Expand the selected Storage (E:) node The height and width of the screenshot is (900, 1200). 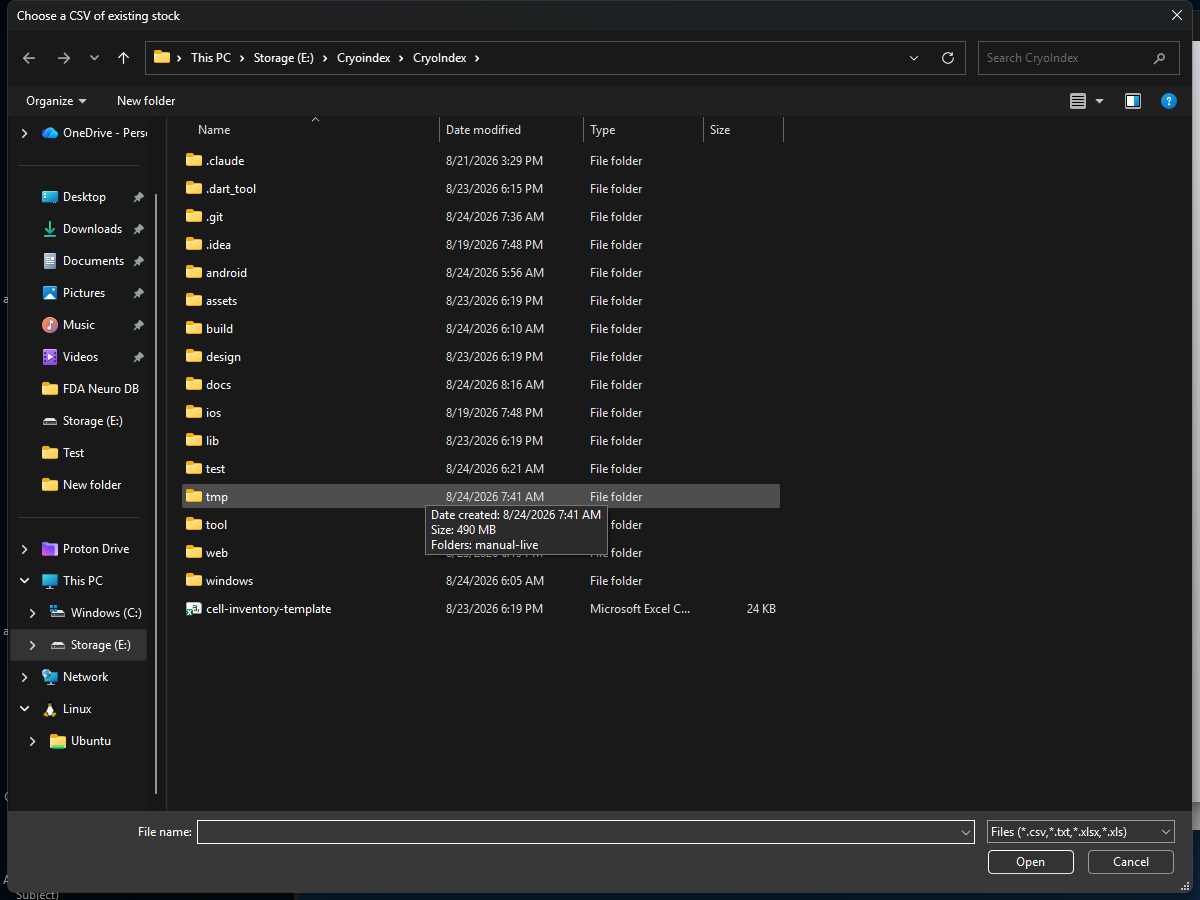(33, 645)
